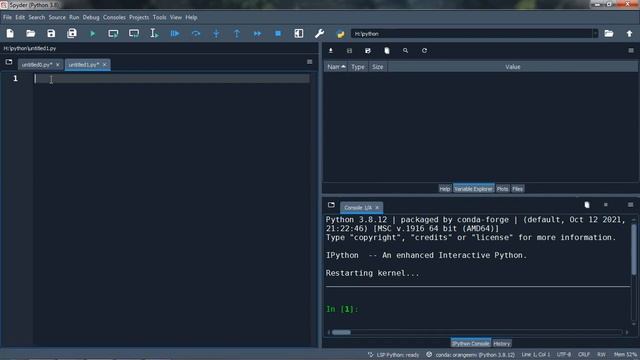Save the current file
This screenshot has height=360, width=640.
51,33
